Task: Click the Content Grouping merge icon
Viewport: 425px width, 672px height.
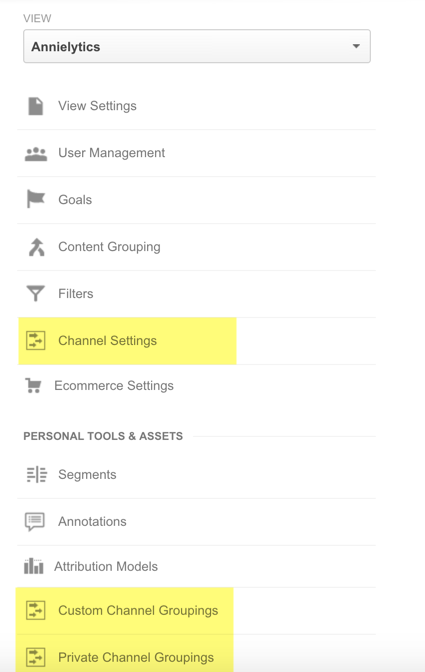Action: coord(36,247)
